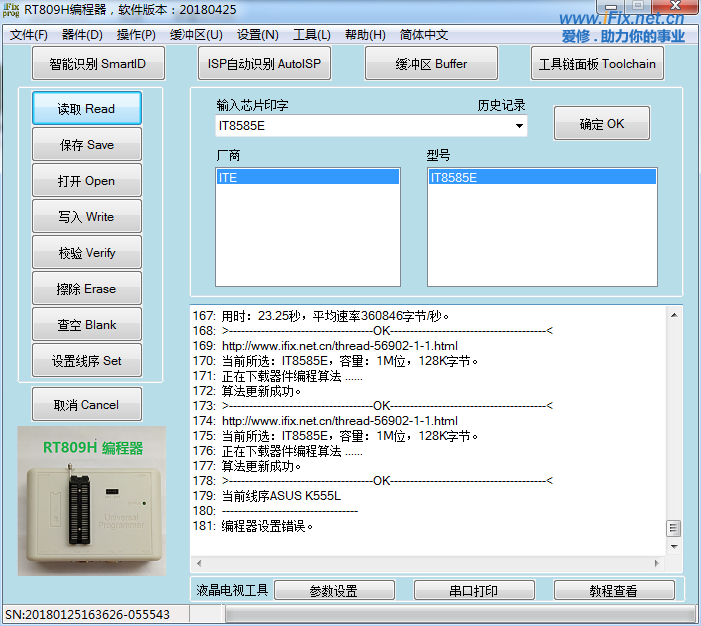Viewport: 701px width, 626px height.
Task: Click log line 176 正在下载器件编程算法
Action: point(292,451)
